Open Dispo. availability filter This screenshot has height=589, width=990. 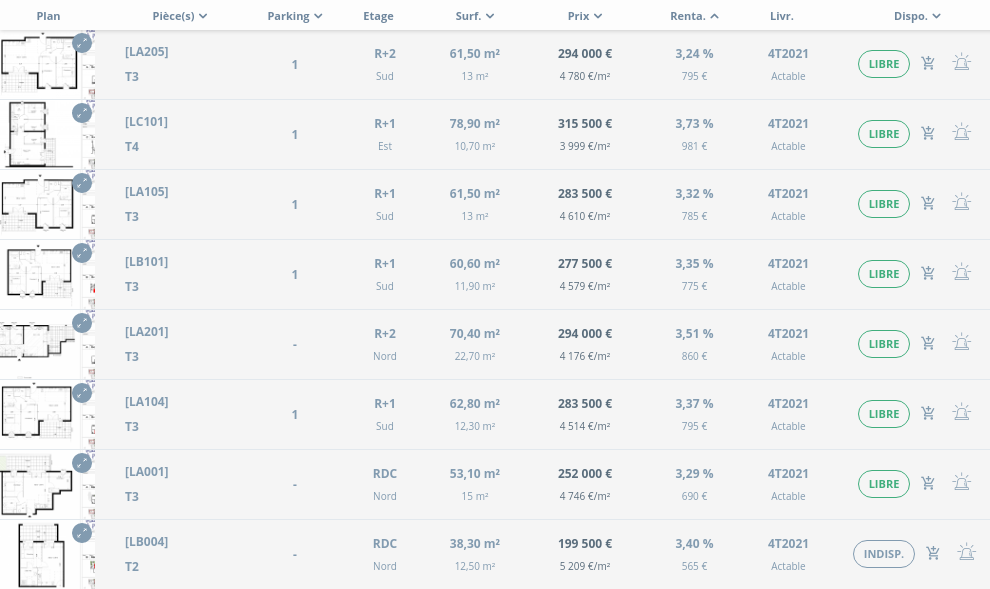[x=917, y=16]
